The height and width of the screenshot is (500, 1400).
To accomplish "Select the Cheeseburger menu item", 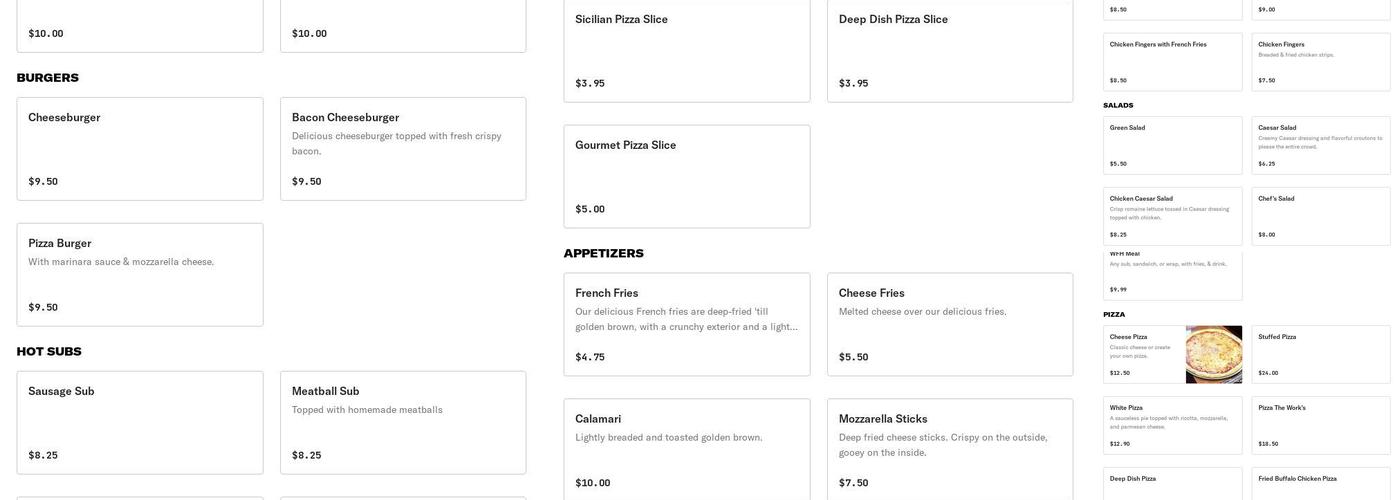I will (x=140, y=148).
